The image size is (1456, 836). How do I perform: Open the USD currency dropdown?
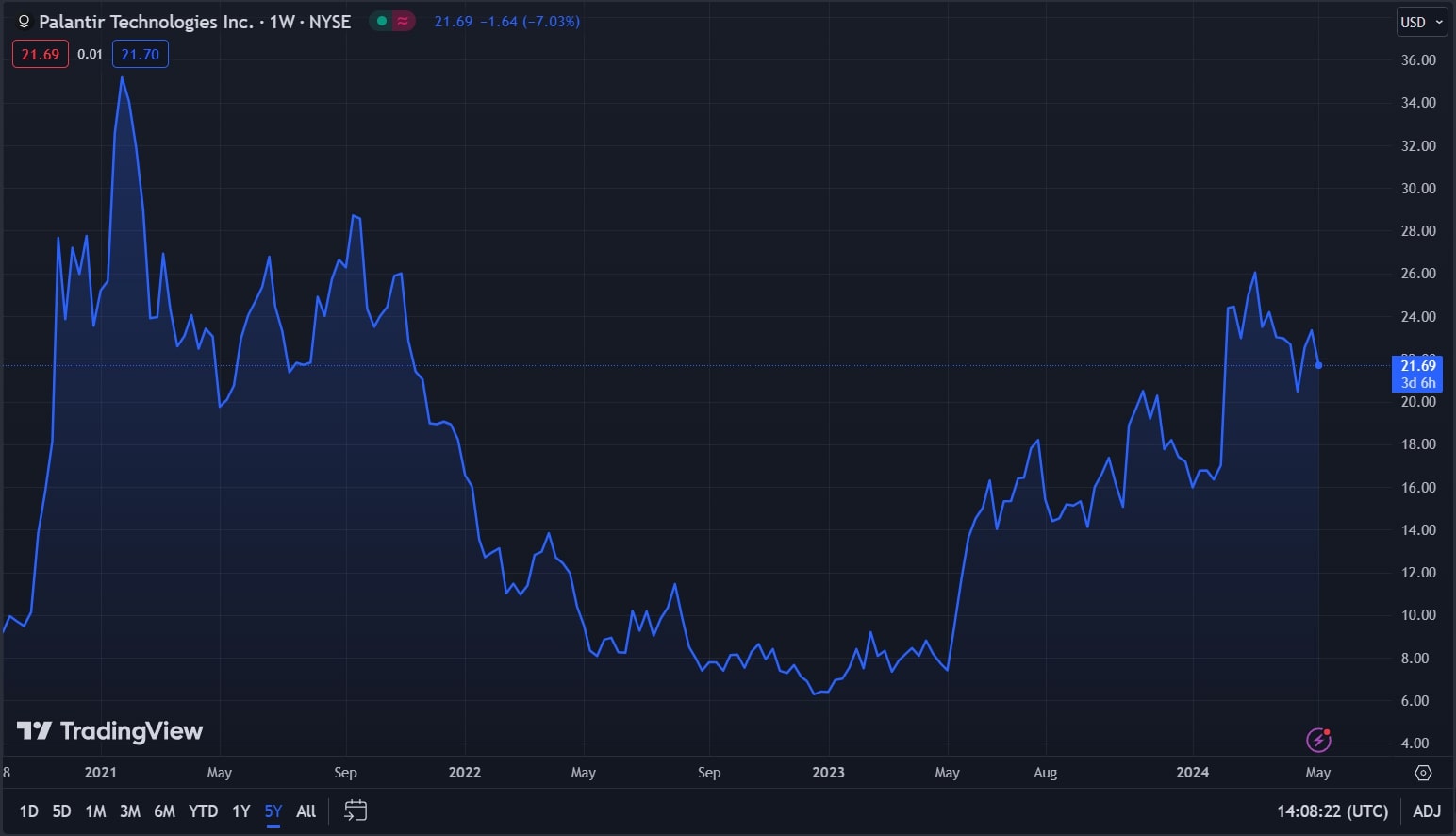tap(1422, 22)
